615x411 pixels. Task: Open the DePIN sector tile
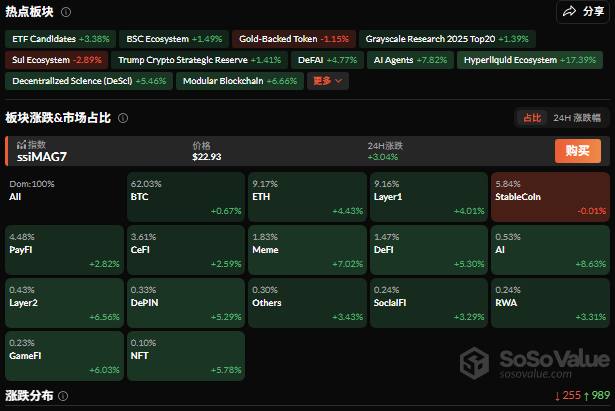point(186,303)
